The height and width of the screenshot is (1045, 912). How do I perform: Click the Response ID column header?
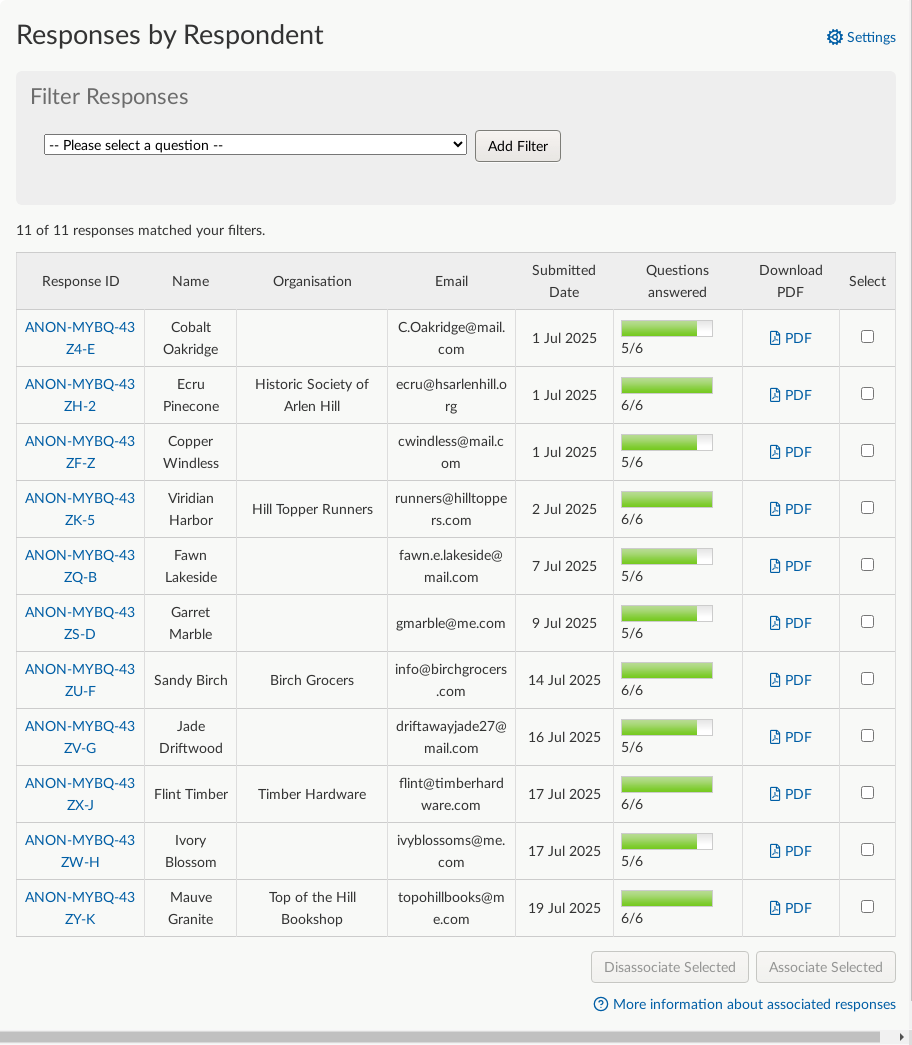81,281
